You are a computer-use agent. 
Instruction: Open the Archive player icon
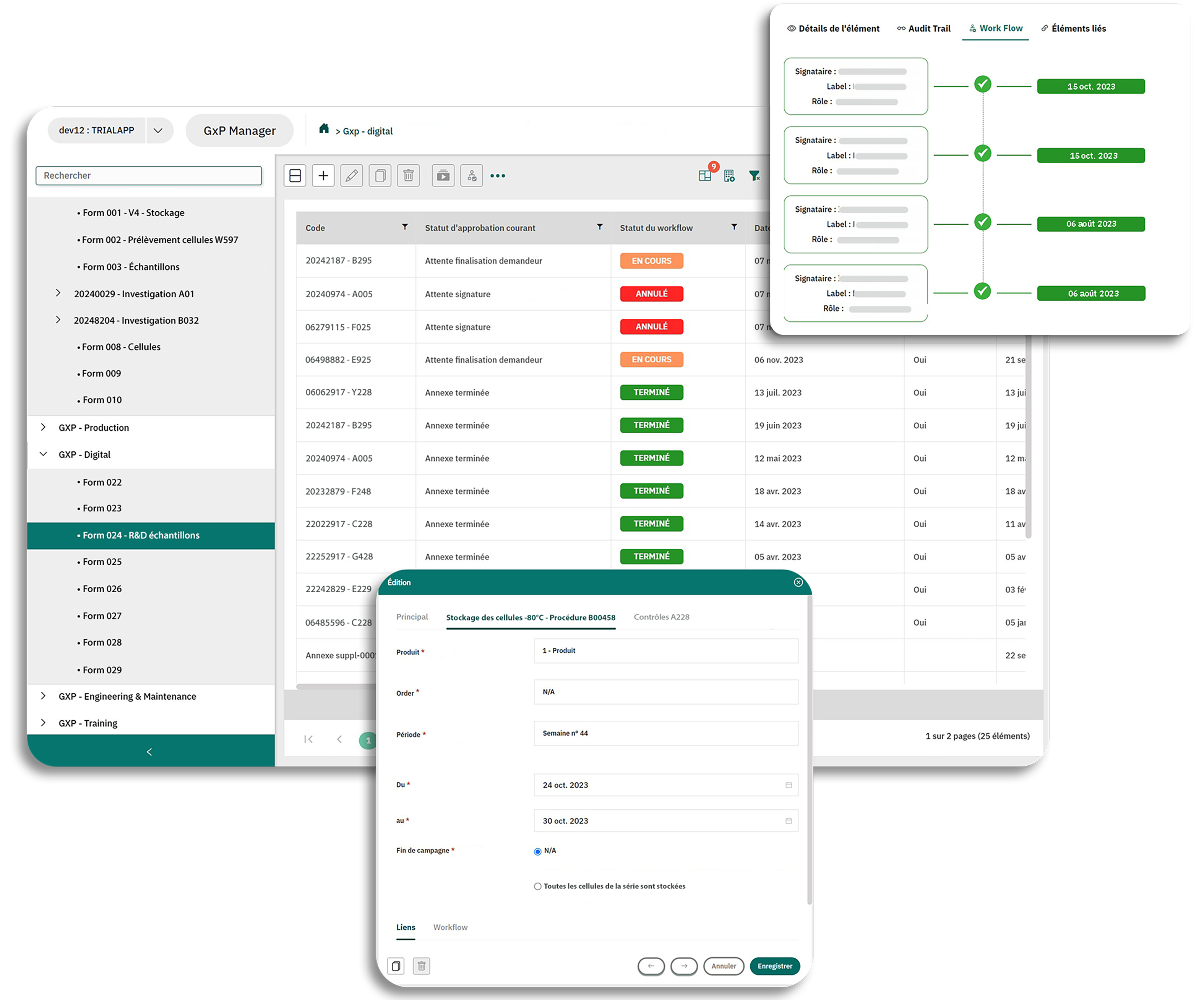[443, 175]
